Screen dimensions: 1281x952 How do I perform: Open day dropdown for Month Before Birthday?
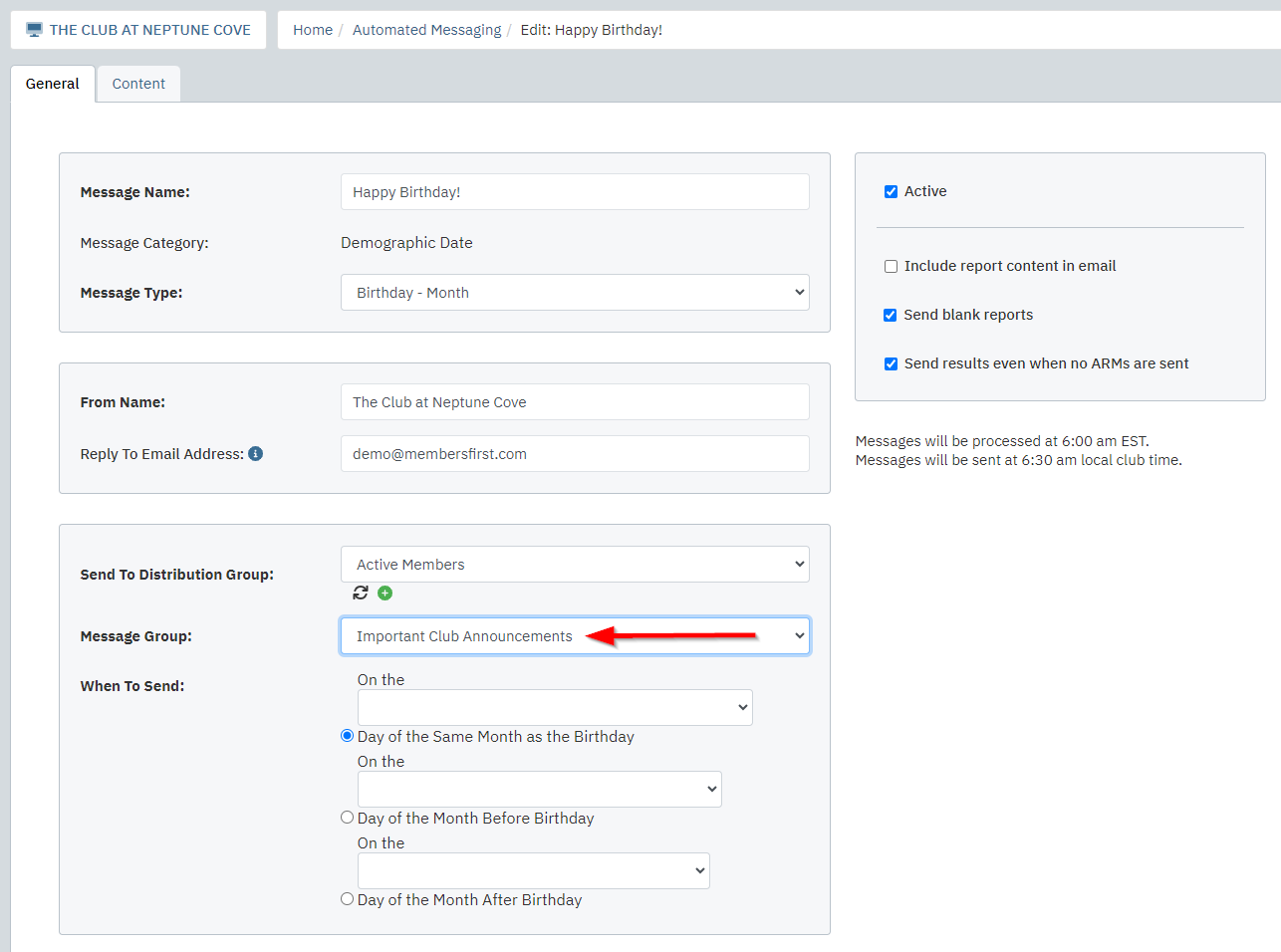[539, 790]
